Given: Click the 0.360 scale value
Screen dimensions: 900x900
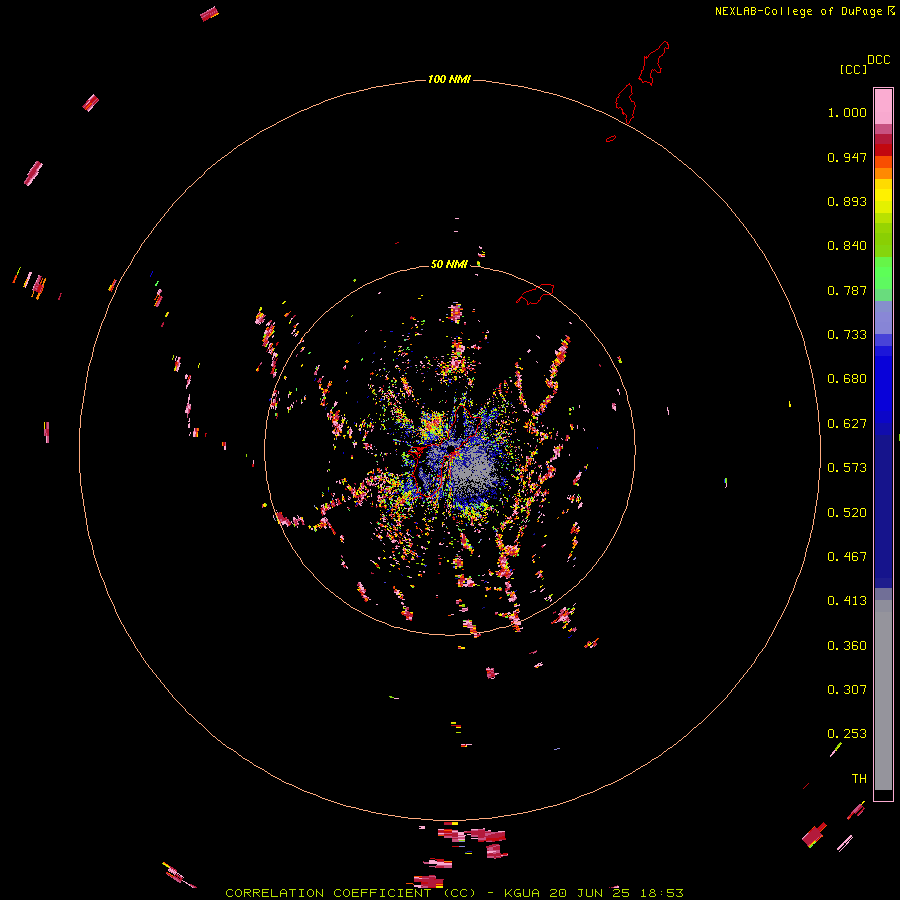Looking at the screenshot, I should 847,646.
